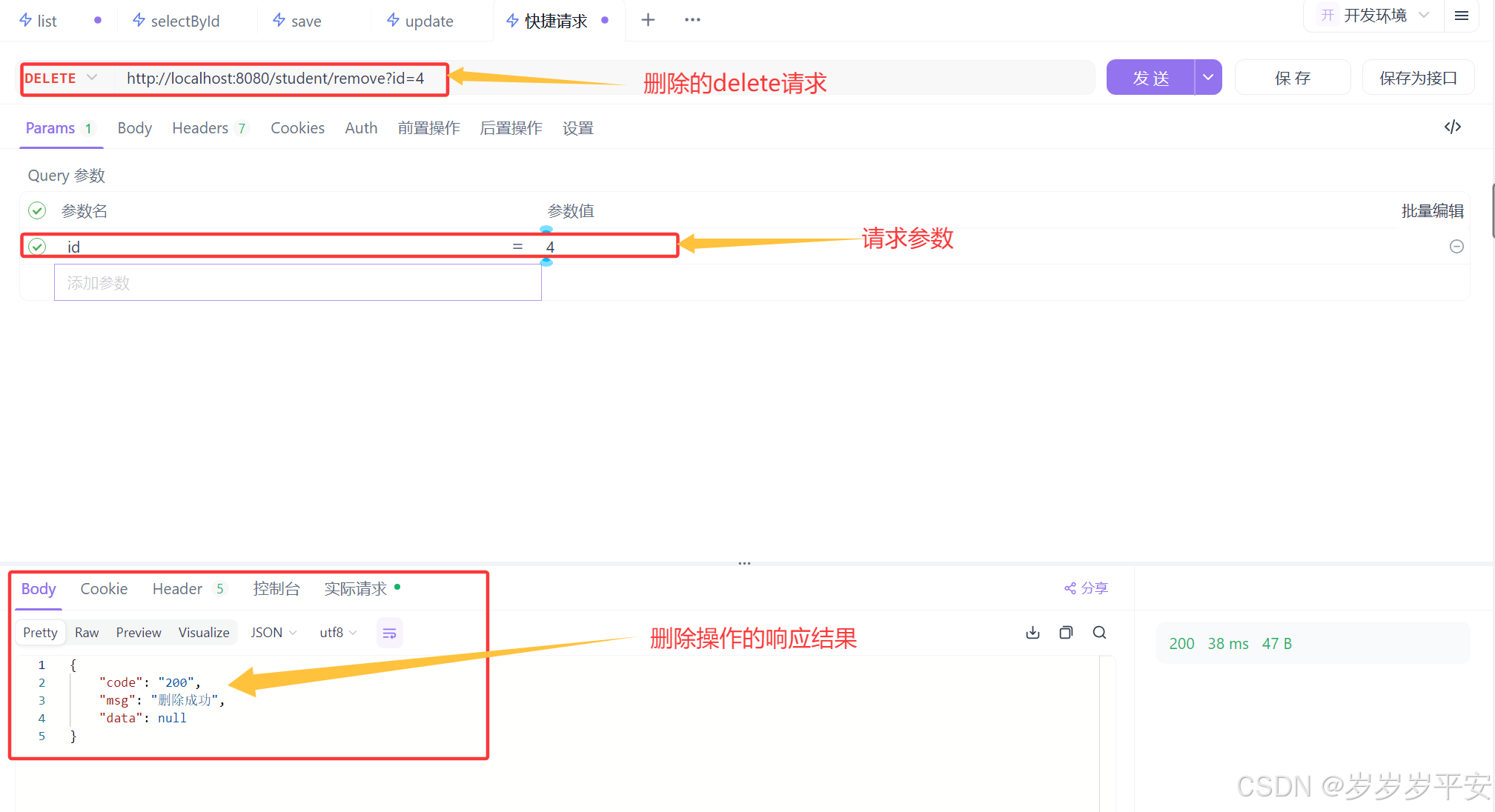
Task: Open the DELETE method dropdown
Action: [x=61, y=78]
